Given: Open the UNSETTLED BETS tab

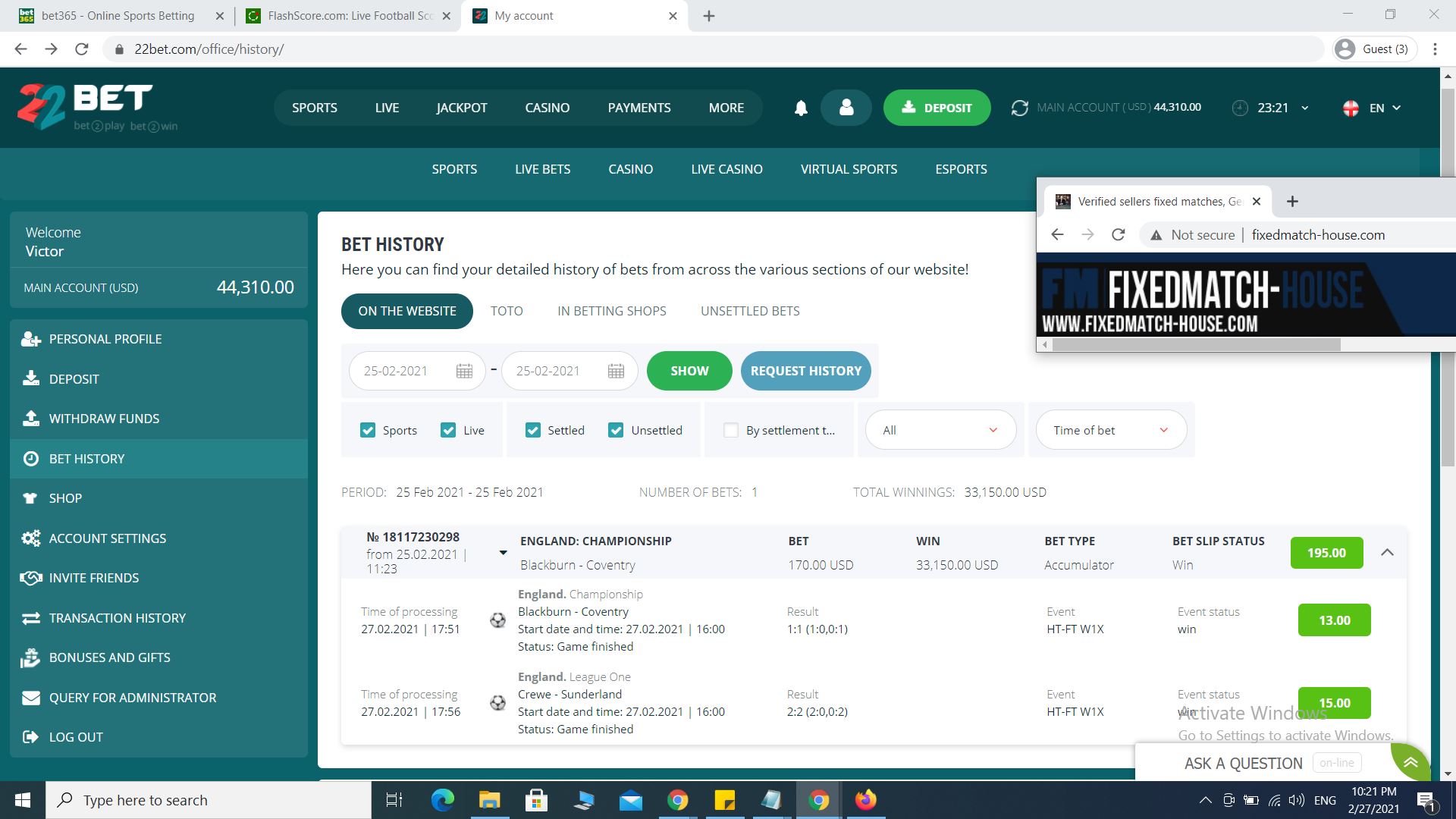Looking at the screenshot, I should (750, 311).
